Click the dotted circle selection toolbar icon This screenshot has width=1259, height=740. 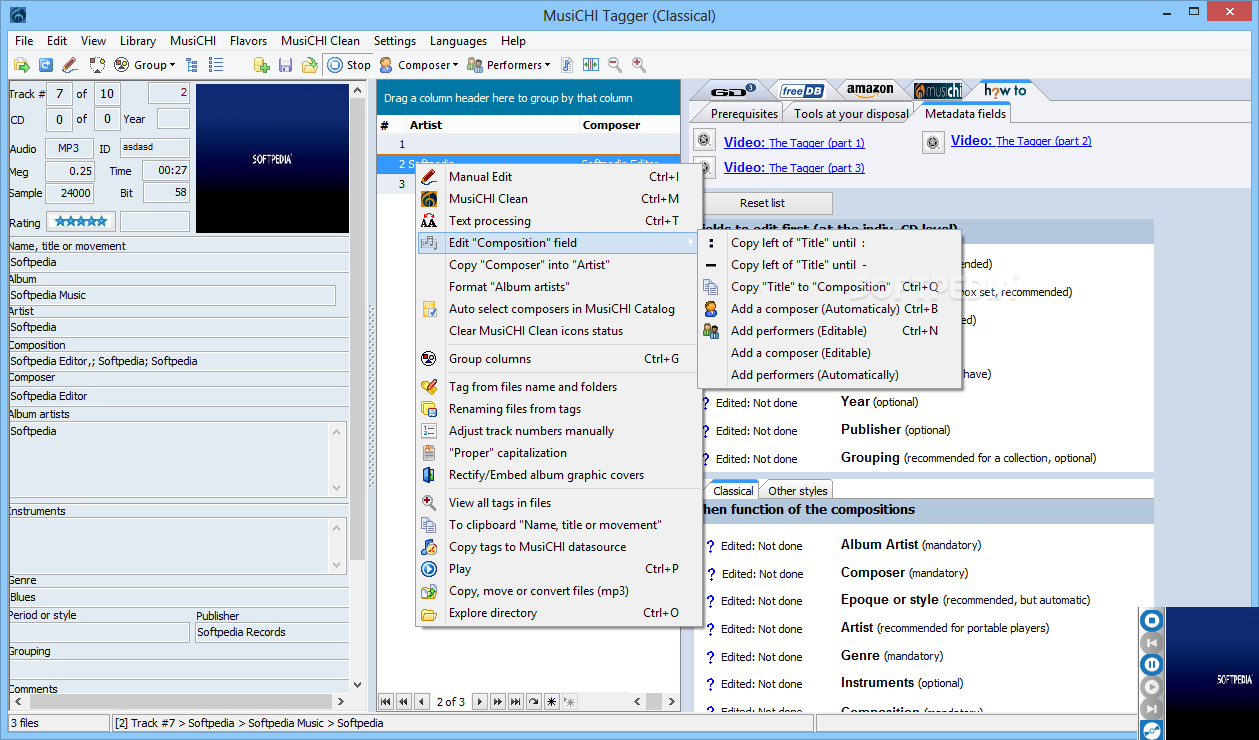(97, 65)
